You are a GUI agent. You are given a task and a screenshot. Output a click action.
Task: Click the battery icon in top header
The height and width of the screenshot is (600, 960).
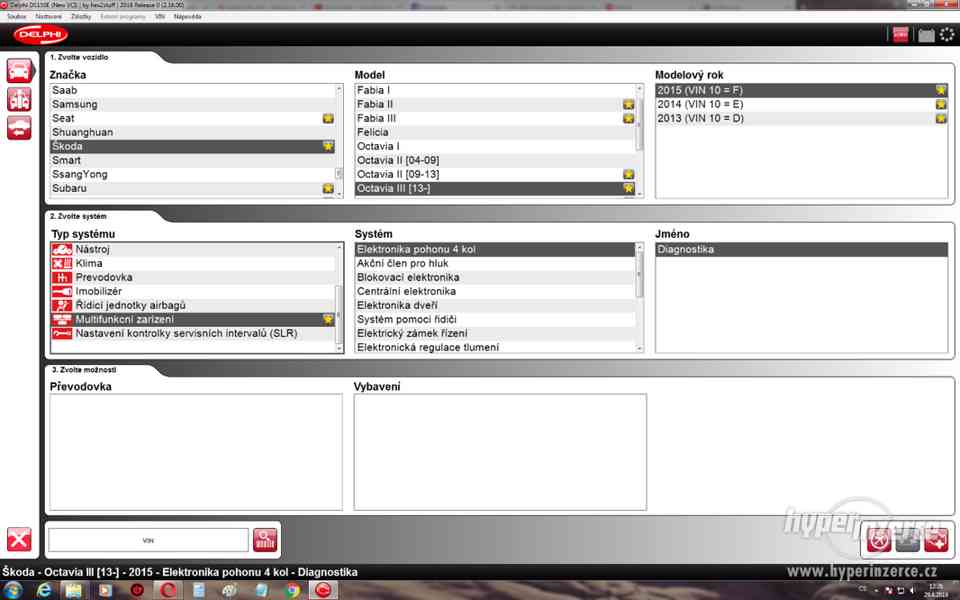926,35
